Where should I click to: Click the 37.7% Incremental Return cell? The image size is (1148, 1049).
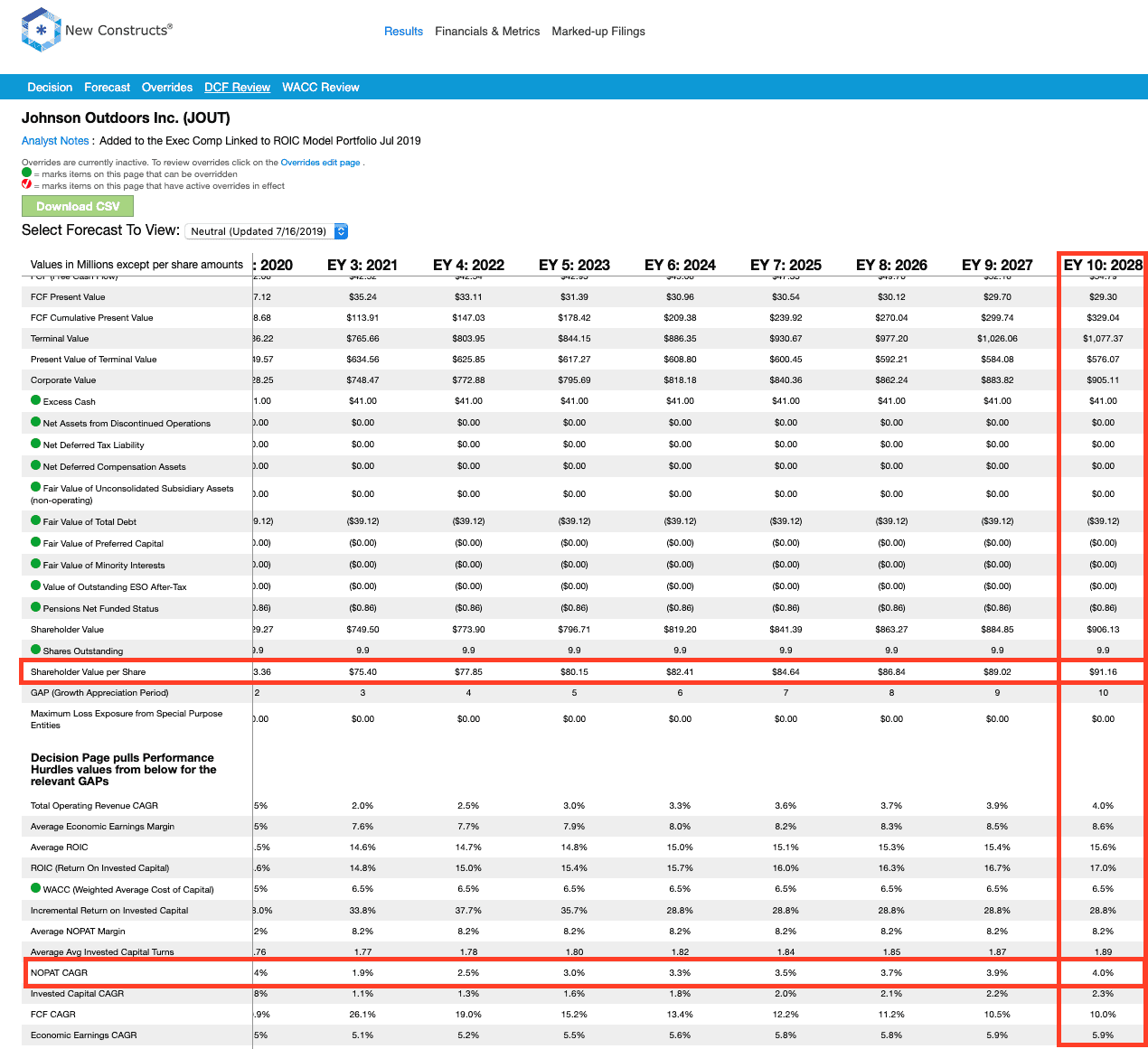coord(468,911)
